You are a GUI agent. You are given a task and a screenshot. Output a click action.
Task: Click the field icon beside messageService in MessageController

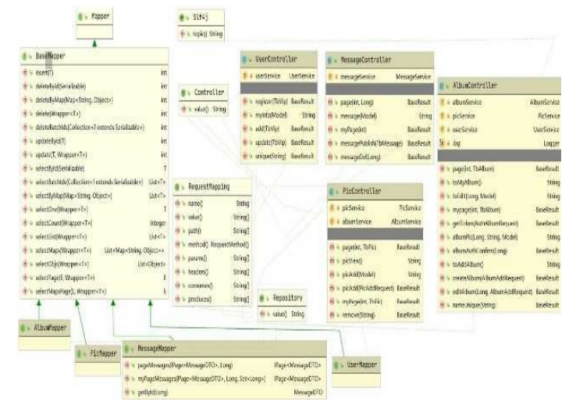pos(330,77)
